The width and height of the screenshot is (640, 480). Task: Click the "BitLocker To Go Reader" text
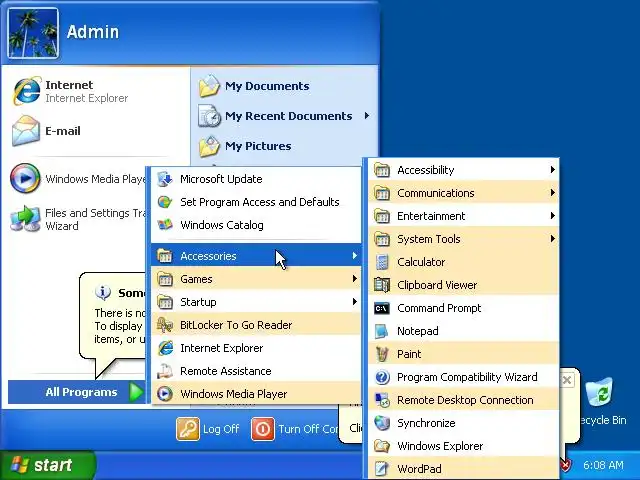[236, 325]
